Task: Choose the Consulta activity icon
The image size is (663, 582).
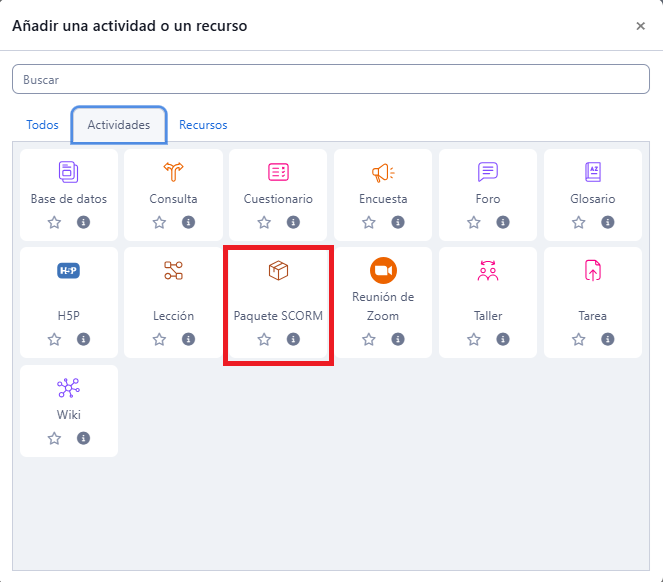Action: tap(173, 171)
